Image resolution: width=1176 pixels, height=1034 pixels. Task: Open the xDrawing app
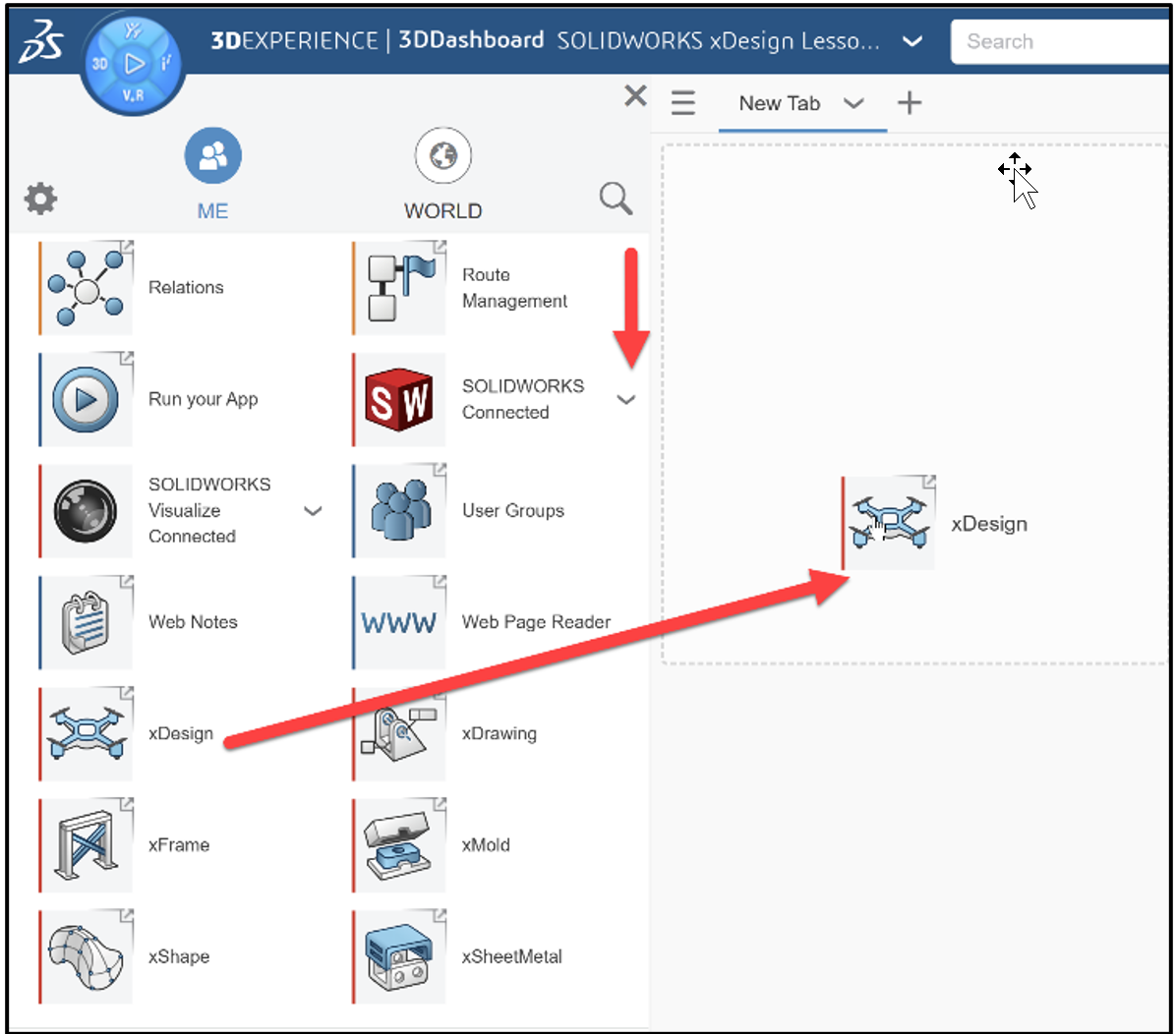coord(398,732)
